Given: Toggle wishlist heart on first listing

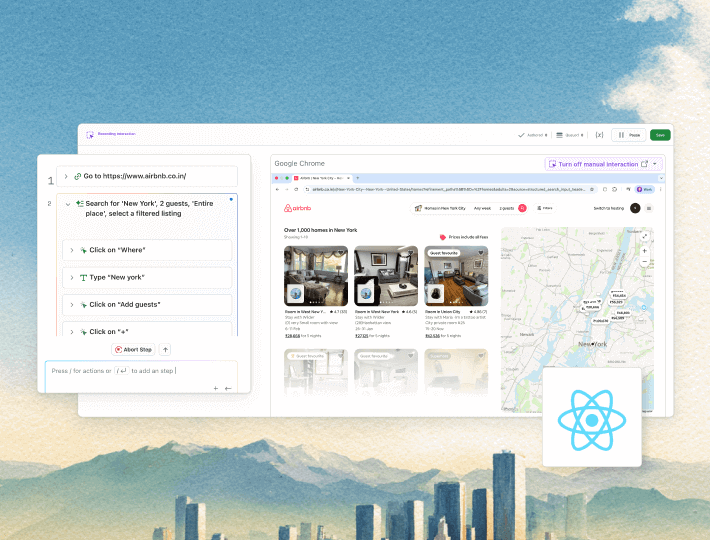Looking at the screenshot, I should click(341, 253).
